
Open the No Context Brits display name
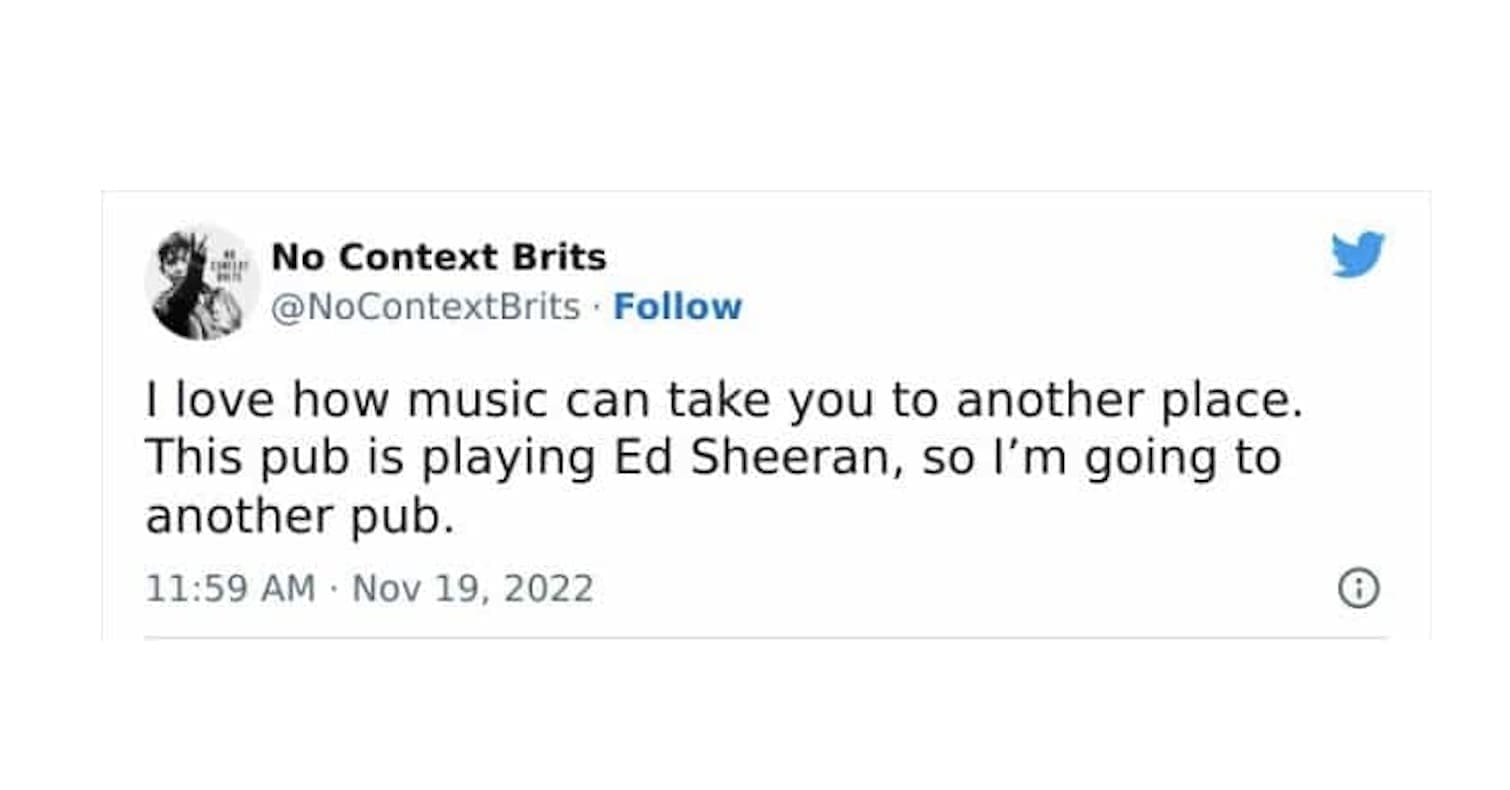click(x=439, y=258)
